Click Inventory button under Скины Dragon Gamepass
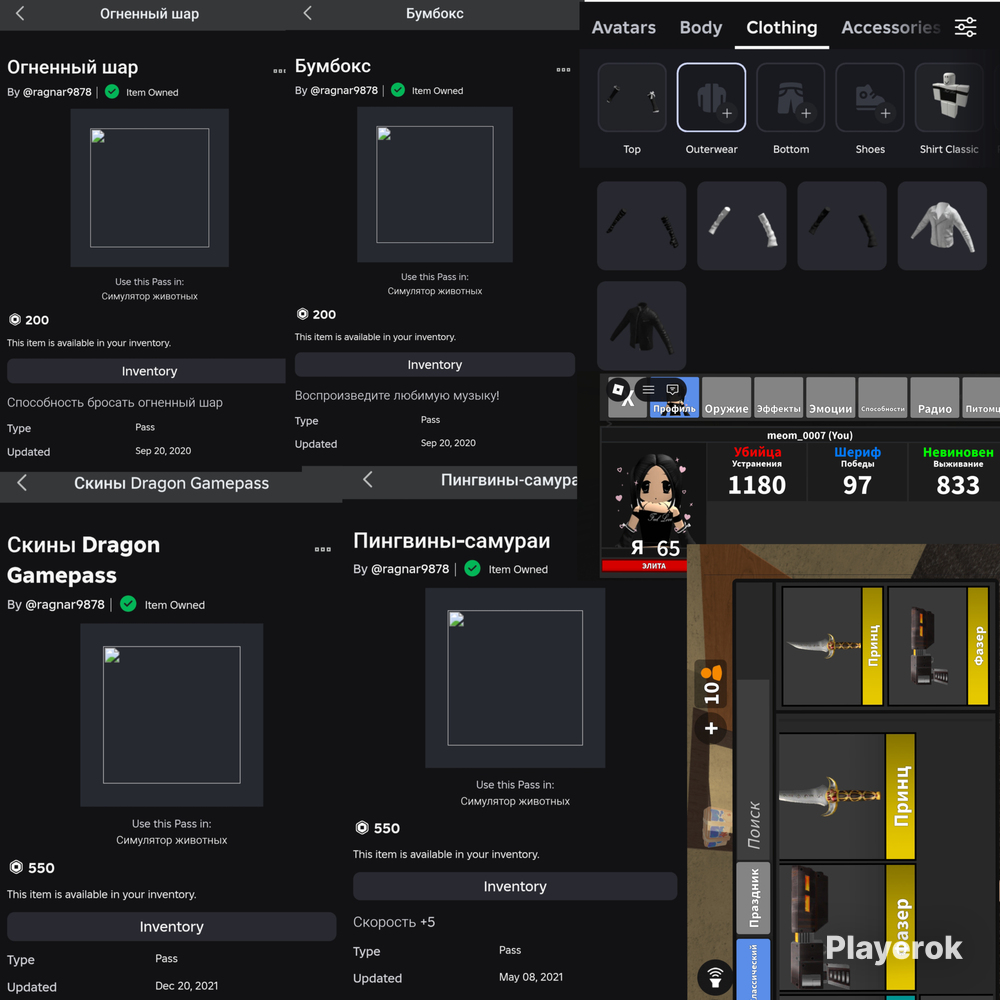This screenshot has width=1000, height=1000. [x=172, y=927]
